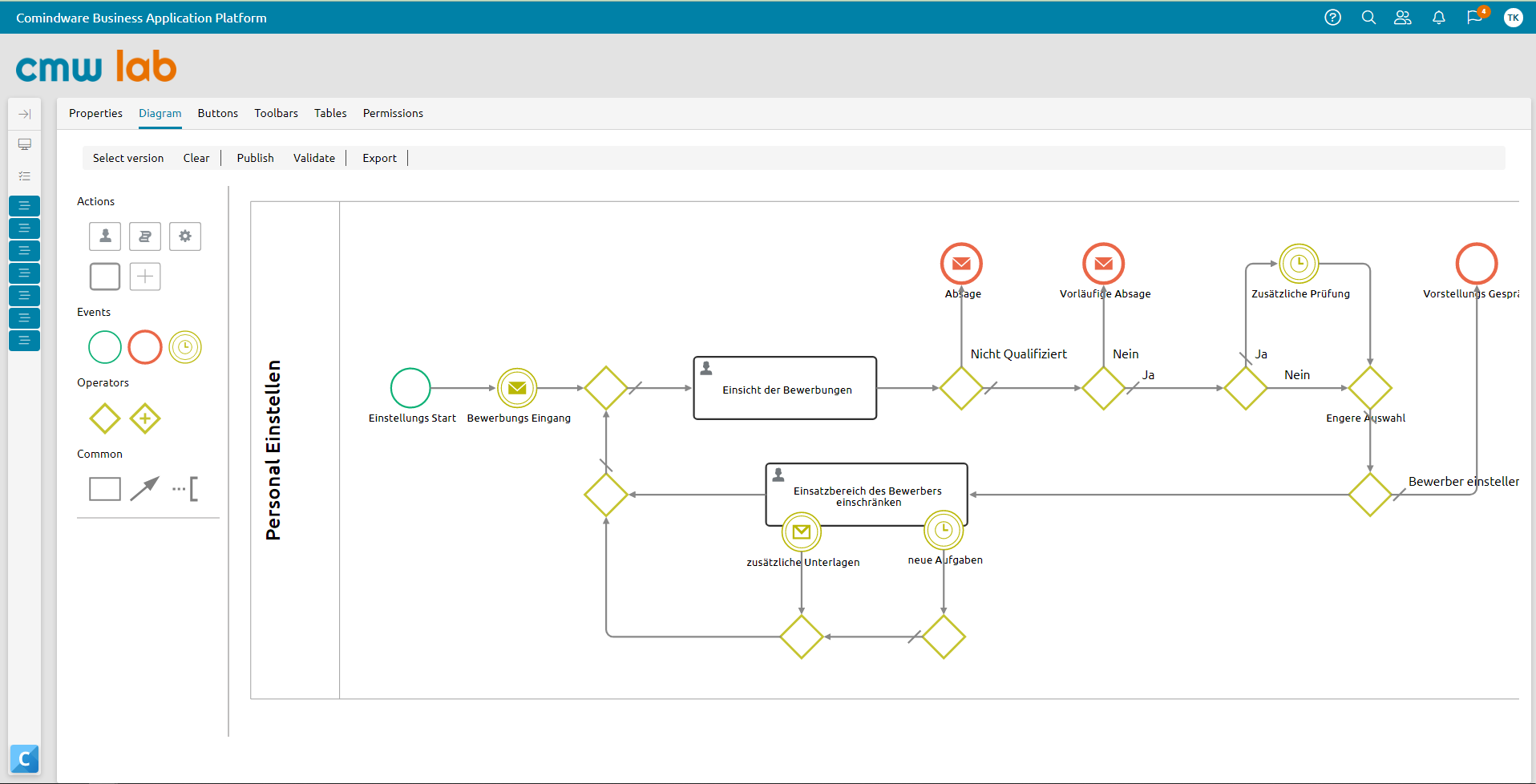Click the cmw lab logo
Screen dimensions: 1536x784
coord(96,67)
